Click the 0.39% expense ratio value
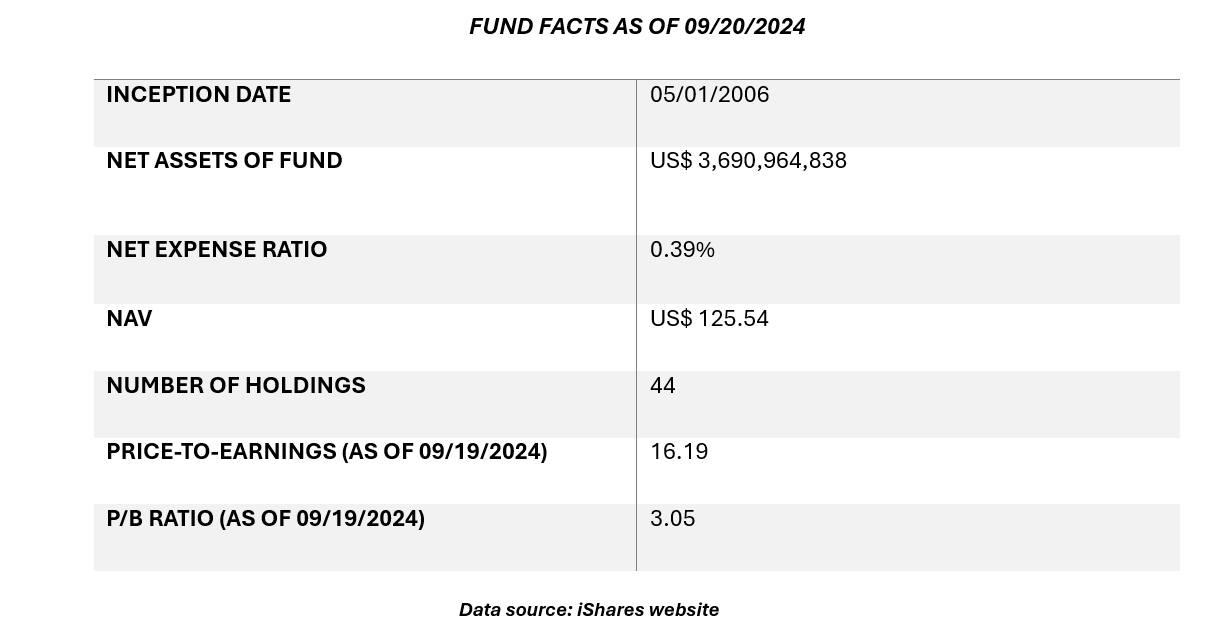Viewport: 1225px width, 629px height. click(682, 250)
